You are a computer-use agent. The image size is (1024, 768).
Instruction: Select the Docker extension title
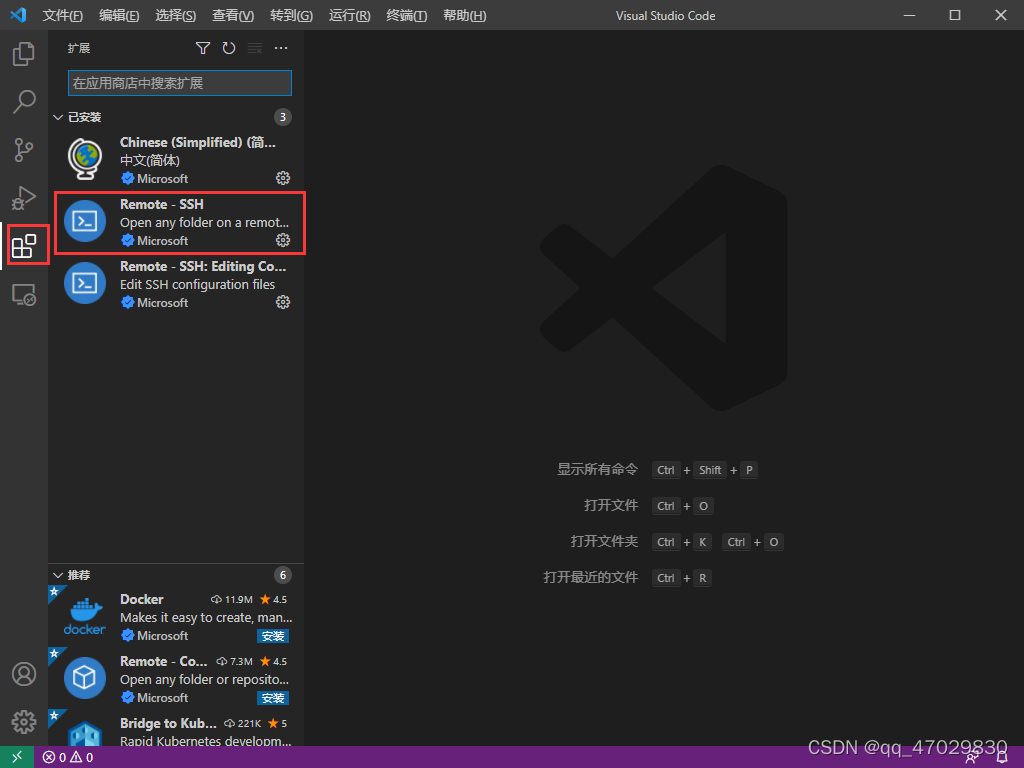[142, 600]
